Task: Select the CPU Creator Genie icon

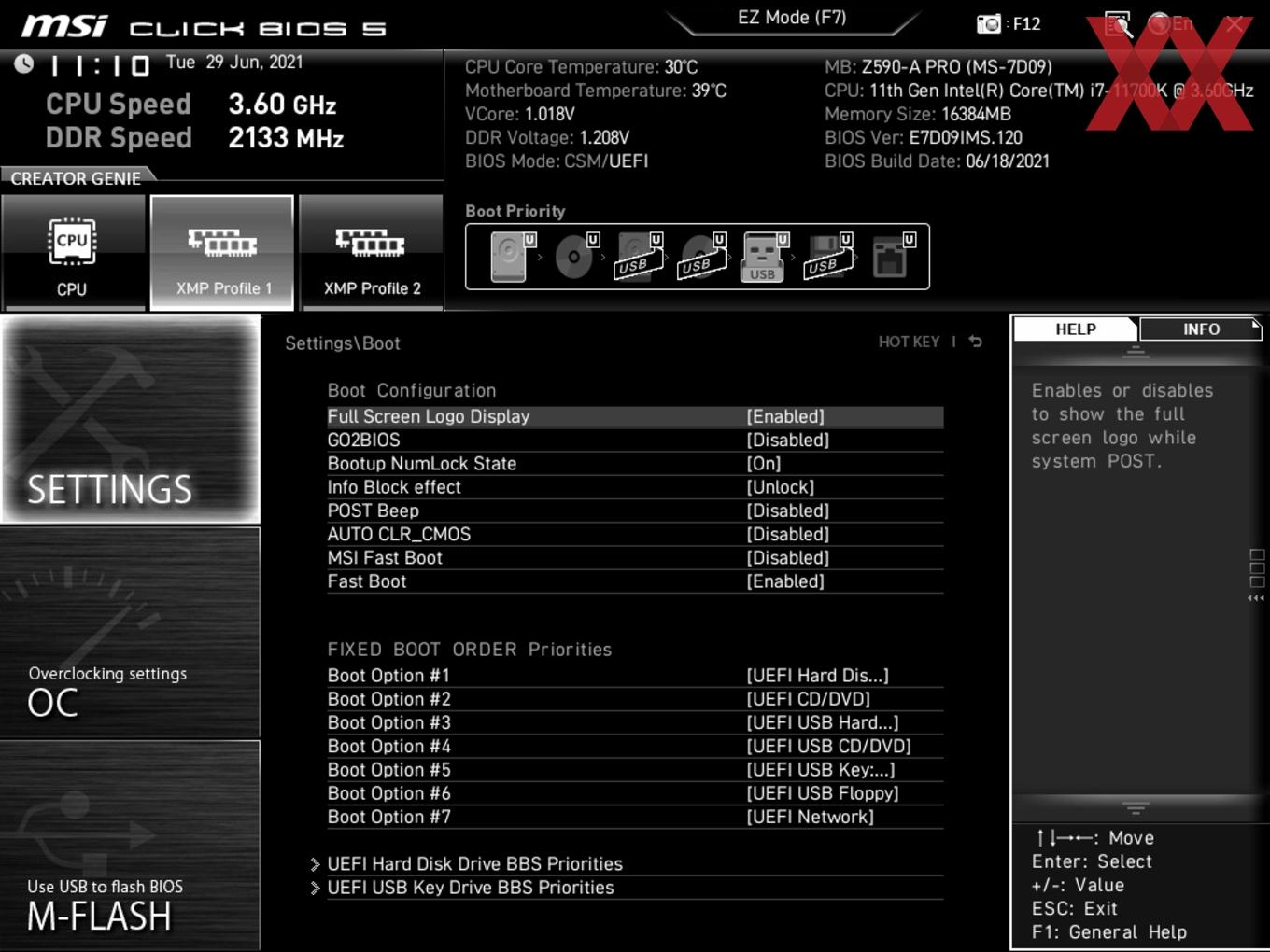Action: point(73,253)
